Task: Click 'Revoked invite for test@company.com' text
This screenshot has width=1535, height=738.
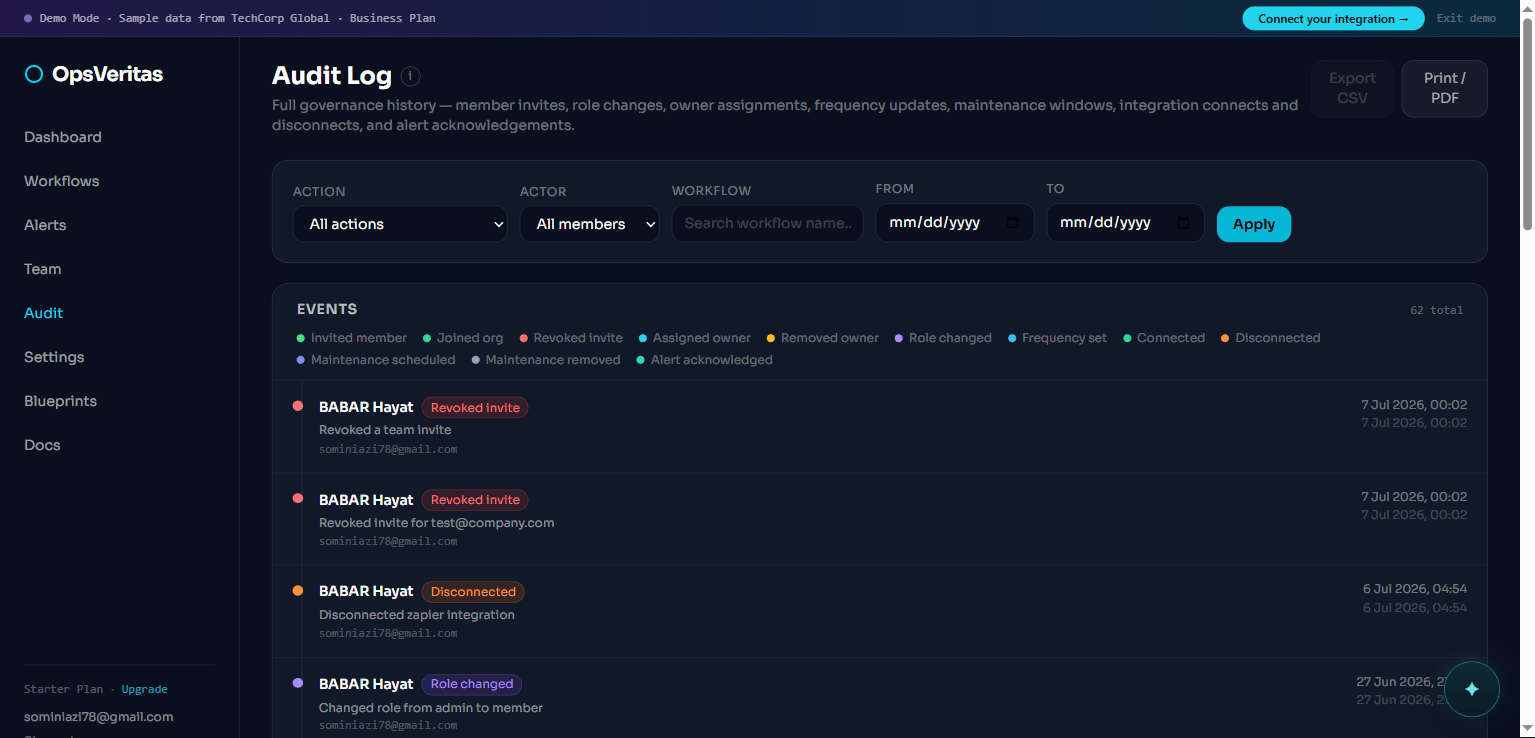Action: tap(436, 522)
